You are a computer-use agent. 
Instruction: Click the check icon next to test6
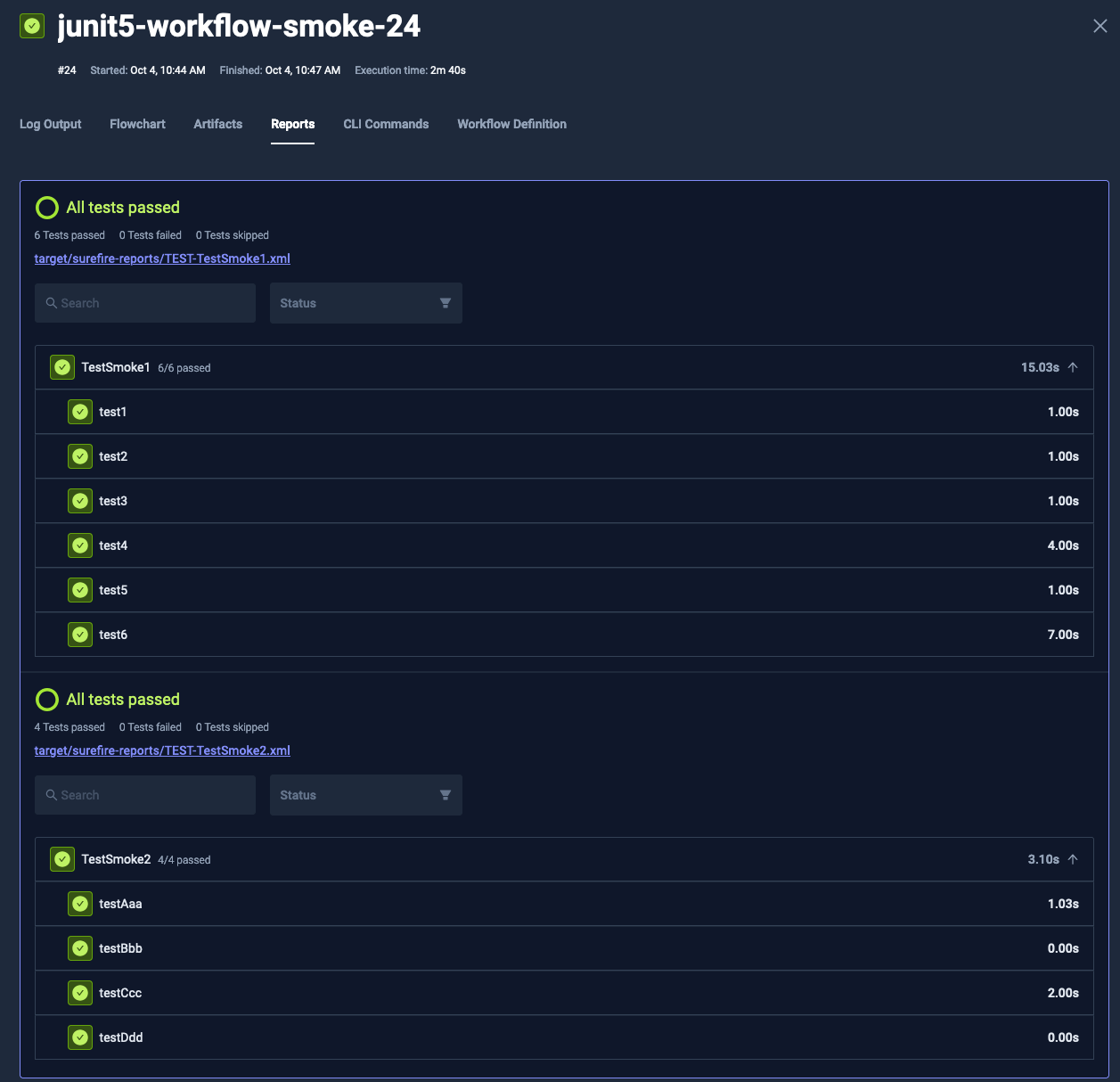point(79,634)
